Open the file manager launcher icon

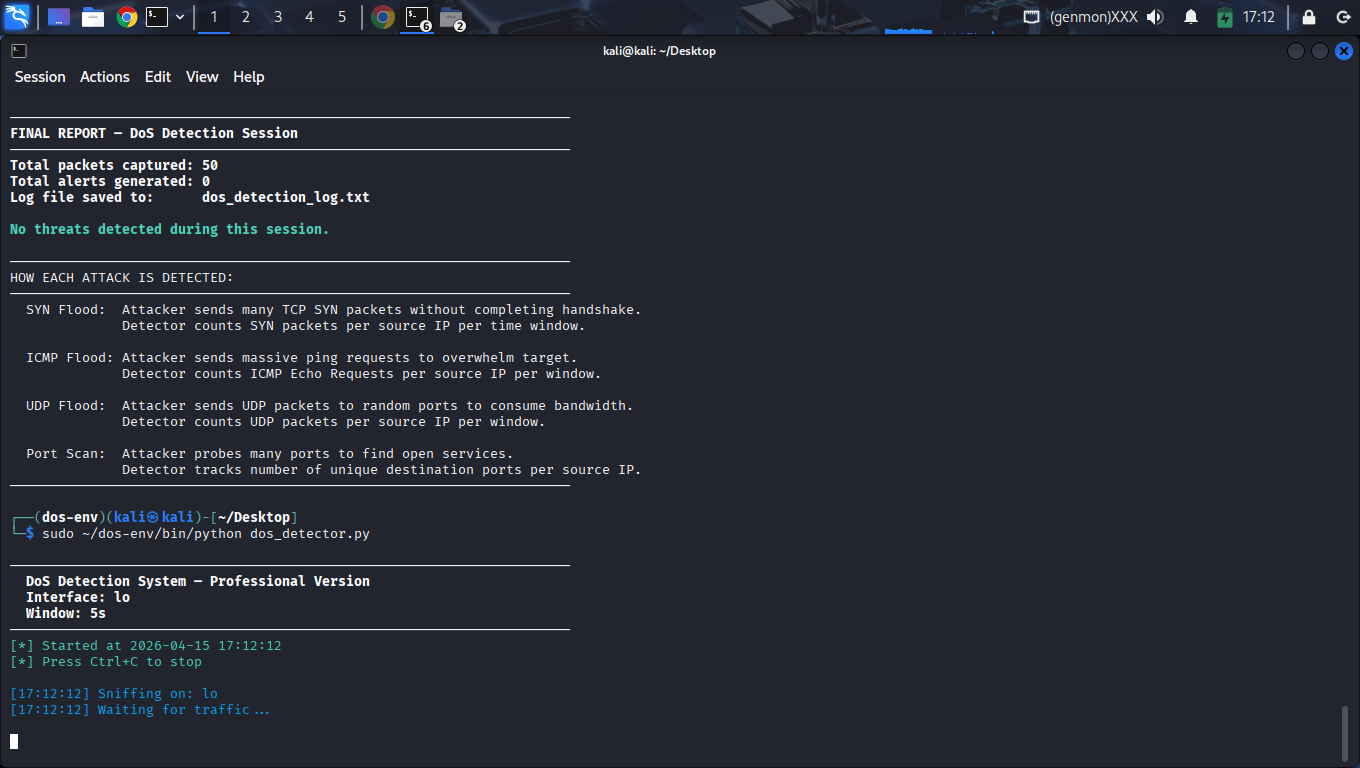coord(93,17)
